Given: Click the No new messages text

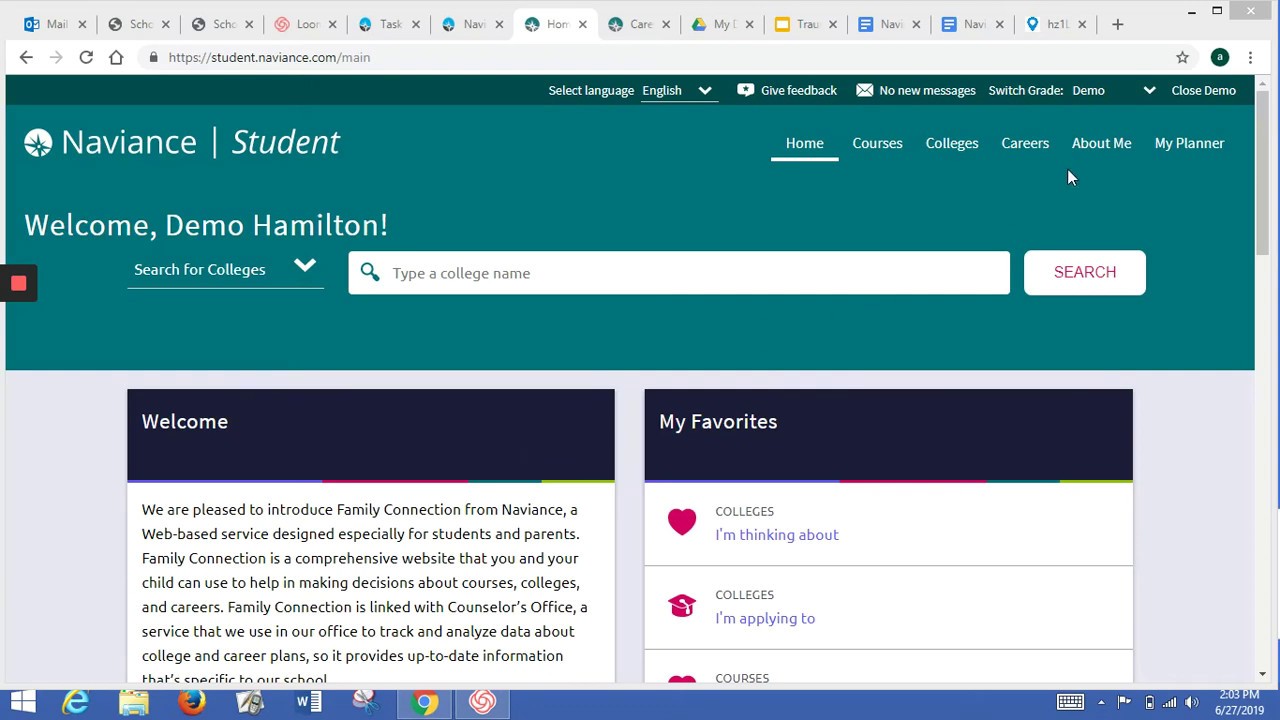Looking at the screenshot, I should 927,90.
